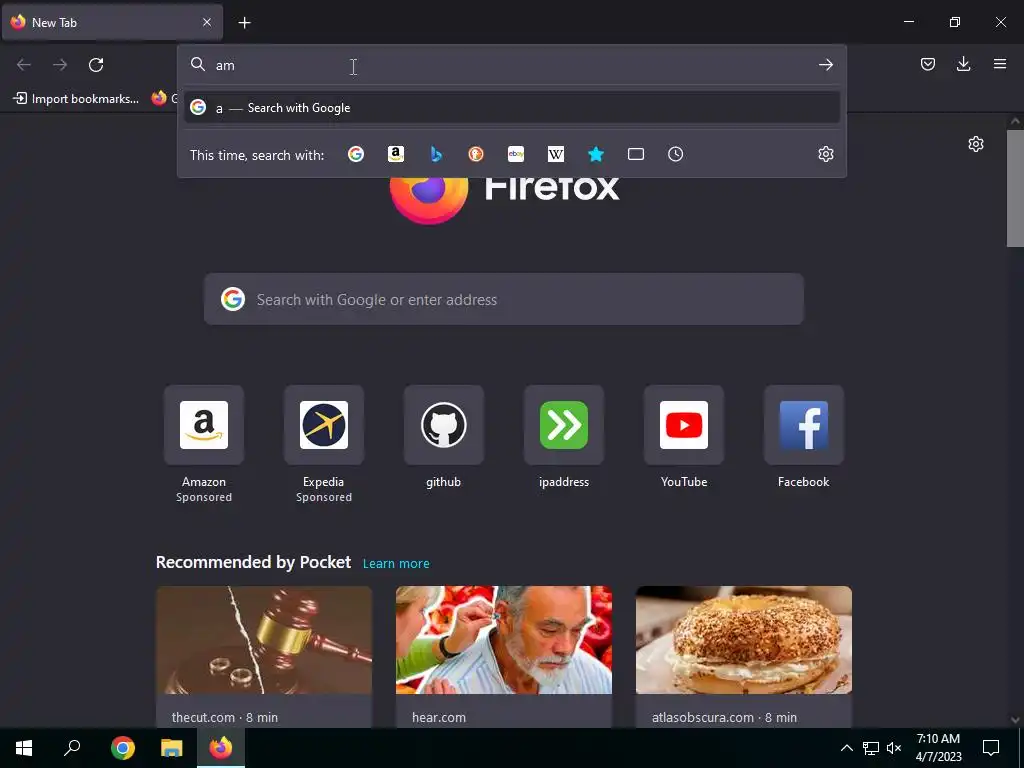Save to Pocket icon in toolbar
Viewport: 1024px width, 768px height.
pos(927,64)
